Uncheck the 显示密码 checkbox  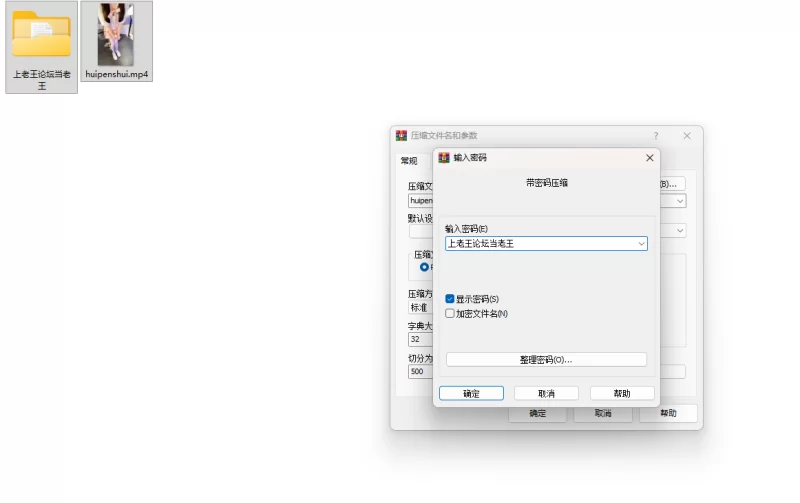click(450, 299)
